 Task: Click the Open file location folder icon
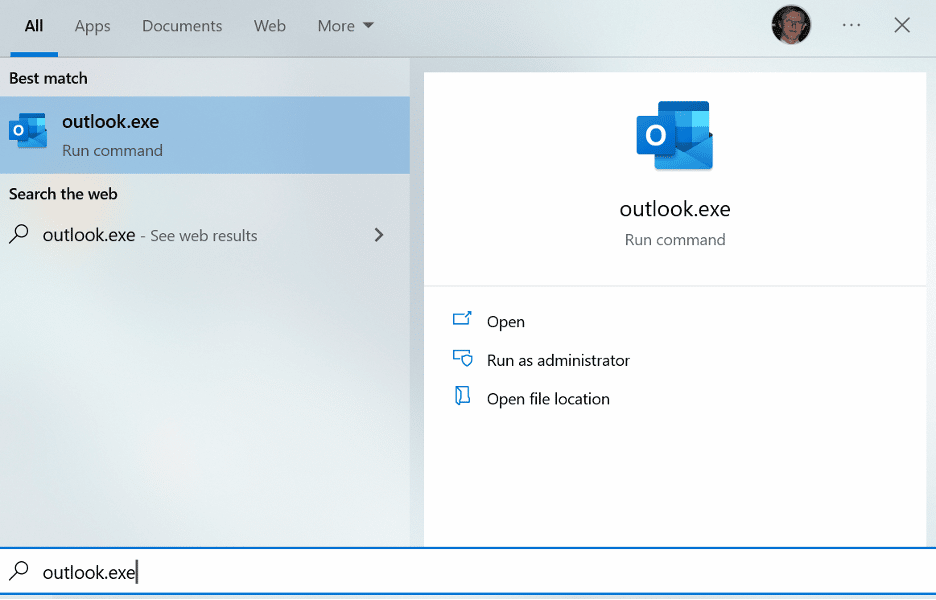(x=463, y=395)
